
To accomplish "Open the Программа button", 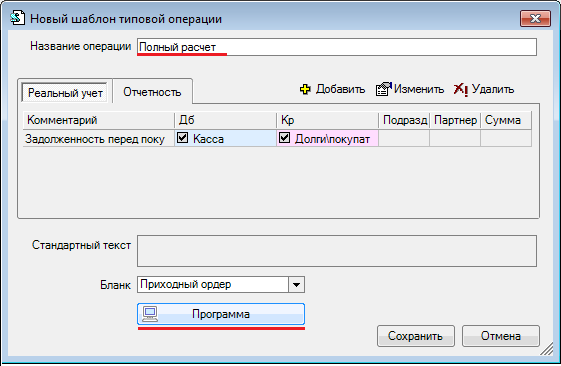I will (221, 314).
